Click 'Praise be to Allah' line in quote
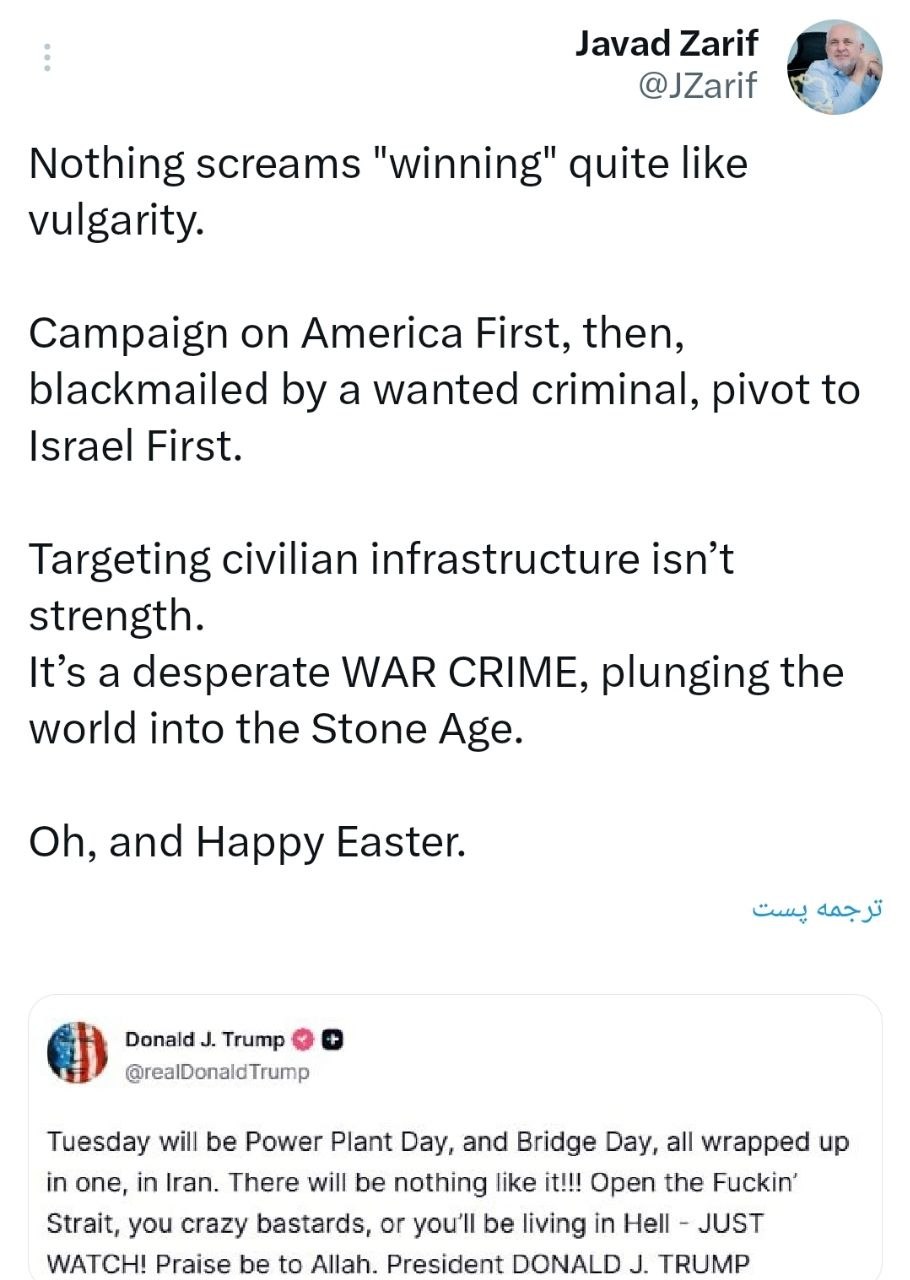 [x=398, y=1262]
